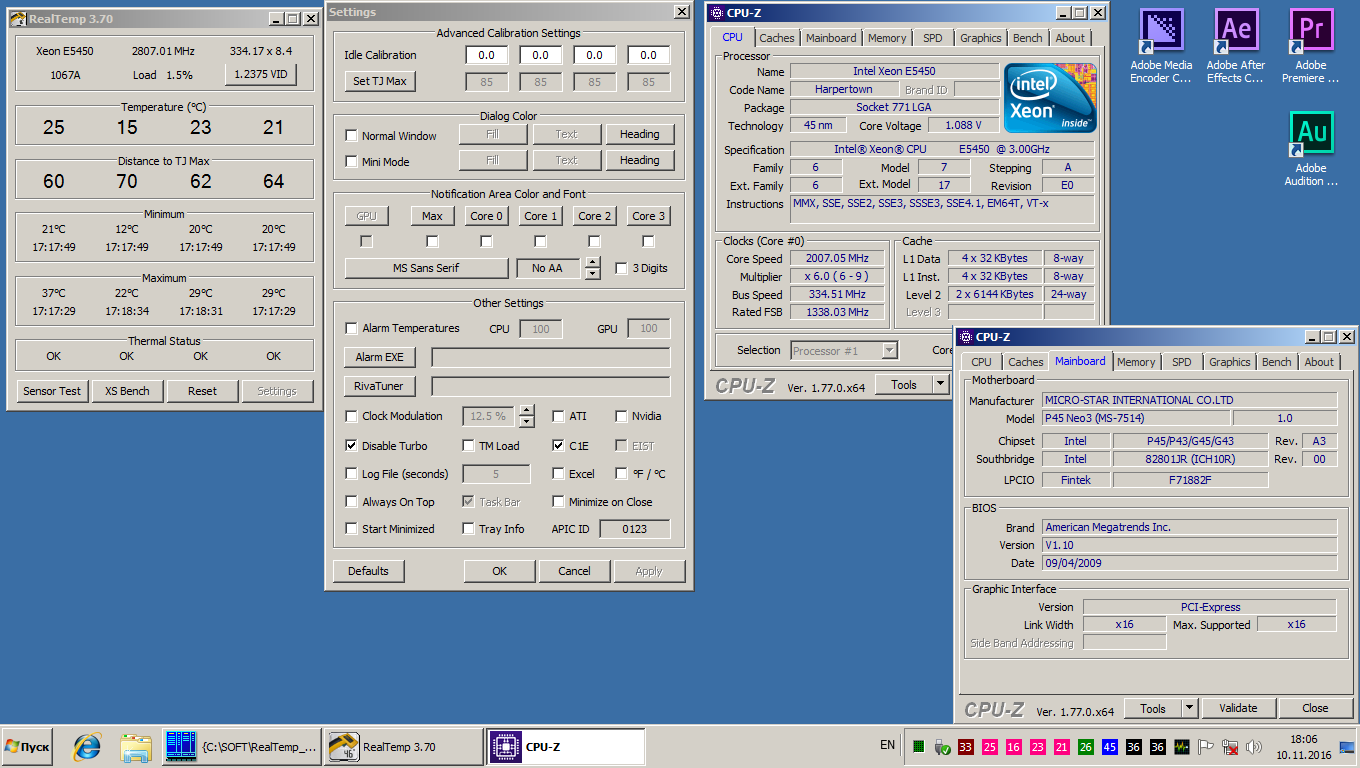1360x768 pixels.
Task: Check the Alarm Temperatures option
Action: (352, 328)
